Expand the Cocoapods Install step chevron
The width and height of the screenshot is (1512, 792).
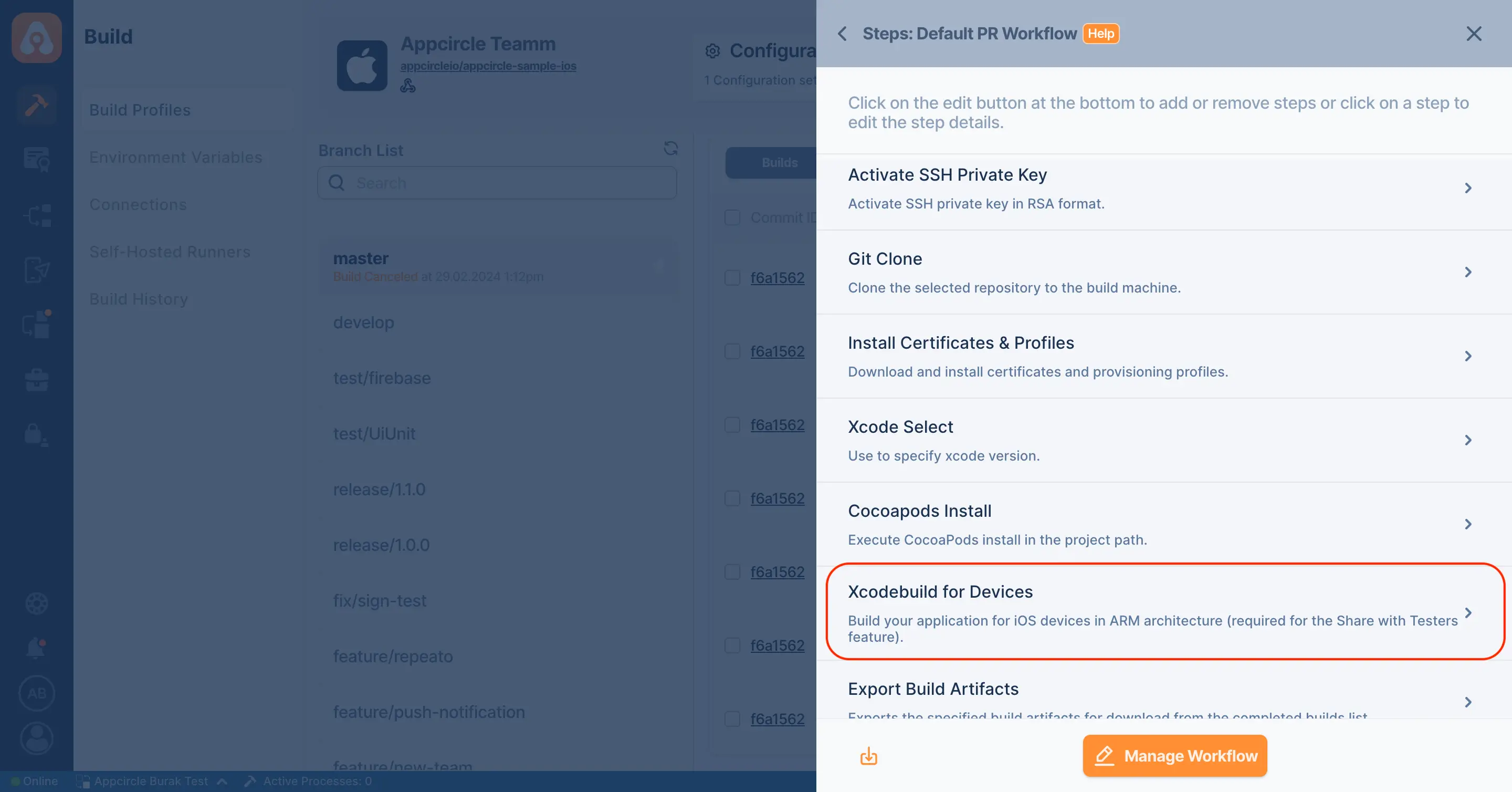point(1468,524)
